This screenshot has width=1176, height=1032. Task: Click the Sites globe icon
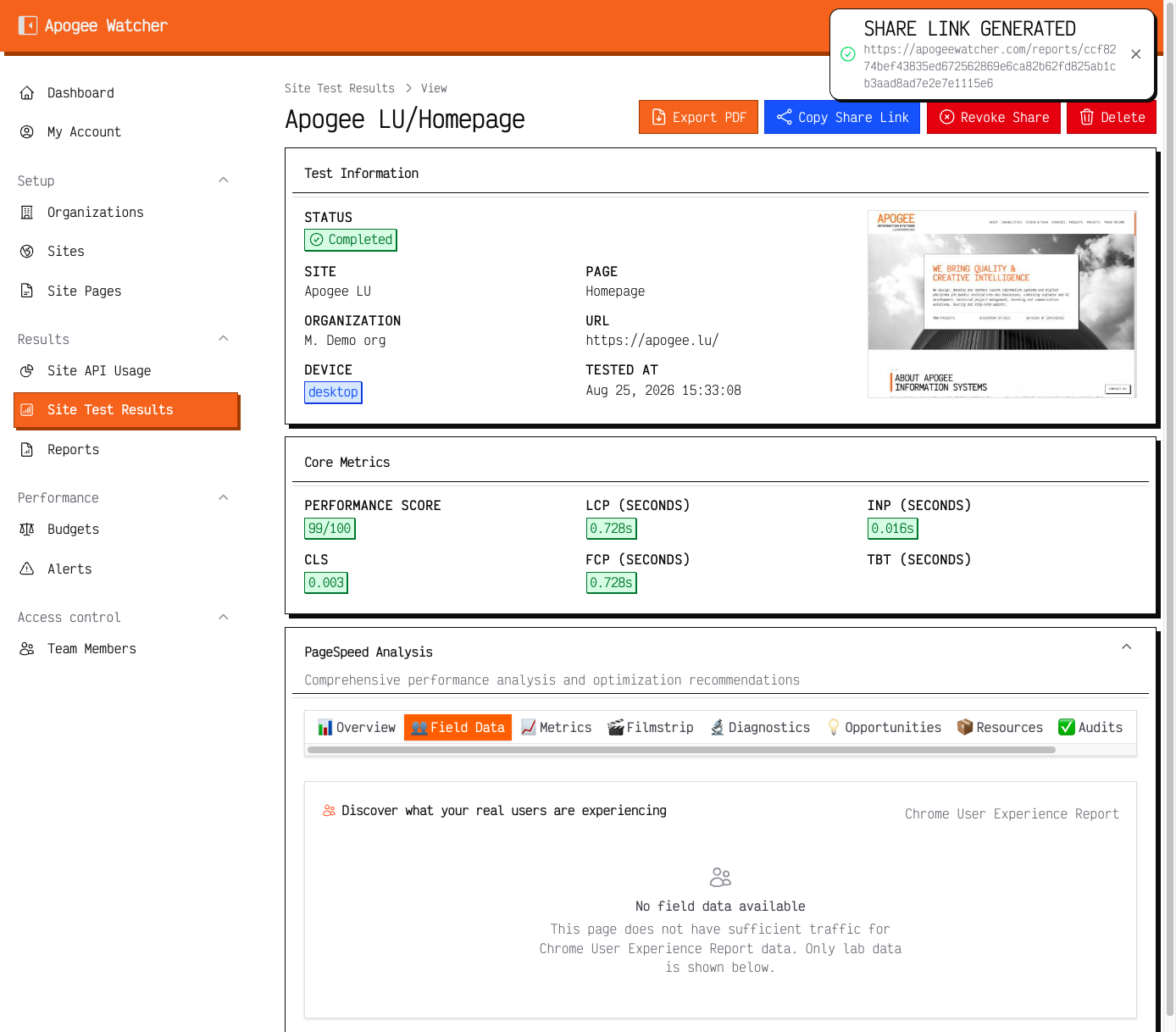[x=27, y=252]
